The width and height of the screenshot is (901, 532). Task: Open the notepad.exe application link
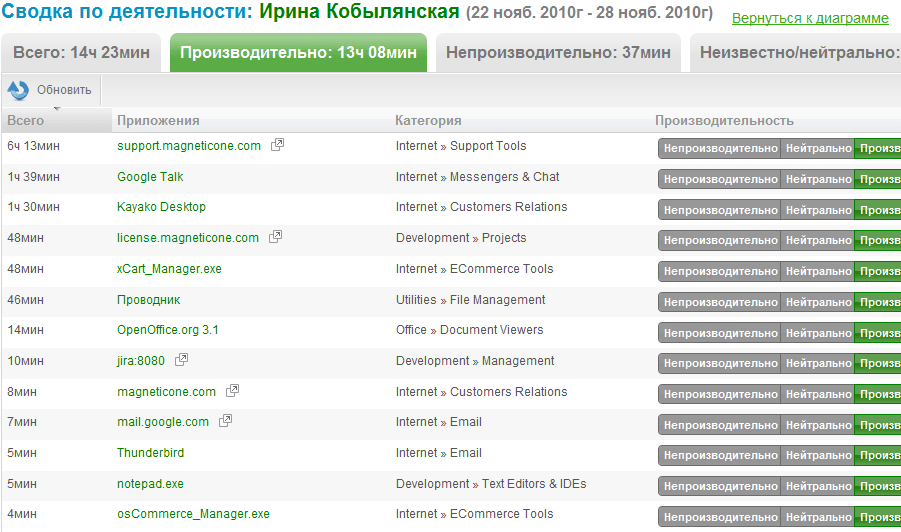pyautogui.click(x=150, y=484)
